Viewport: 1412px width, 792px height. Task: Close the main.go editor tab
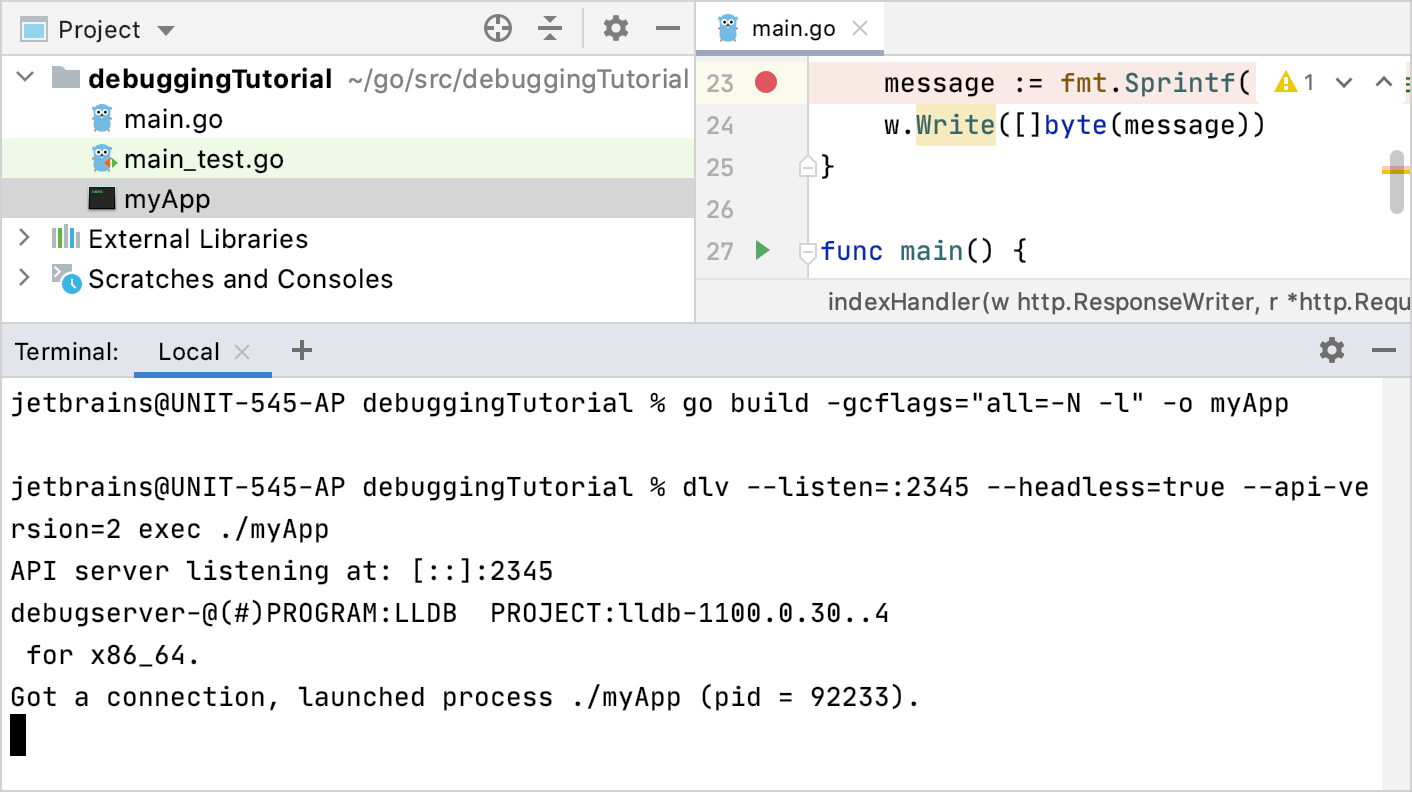[859, 28]
